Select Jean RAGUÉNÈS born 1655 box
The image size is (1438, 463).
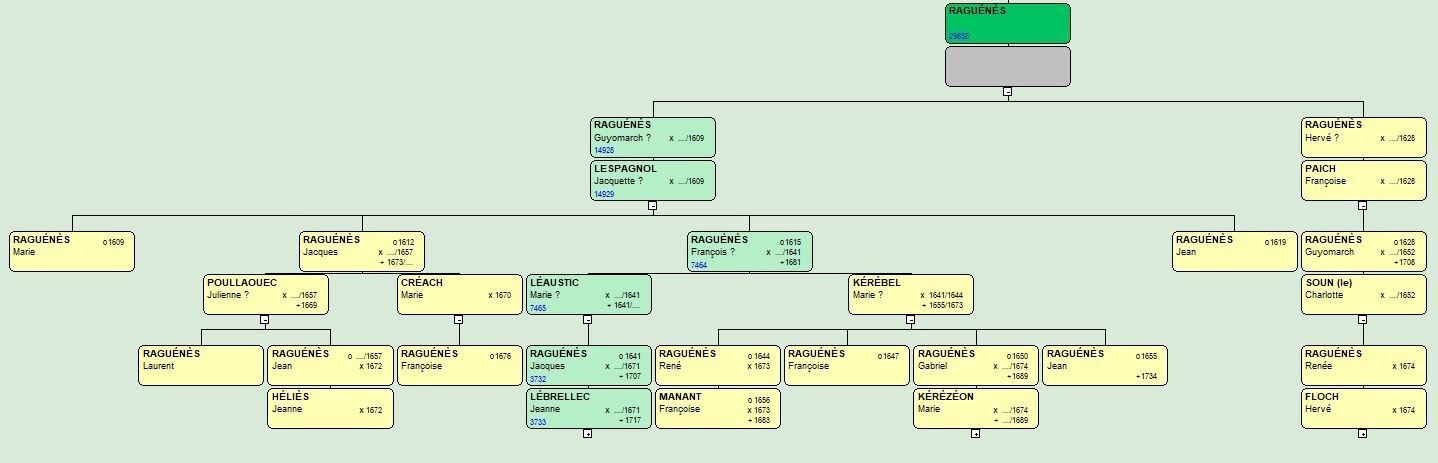[x=1105, y=365]
